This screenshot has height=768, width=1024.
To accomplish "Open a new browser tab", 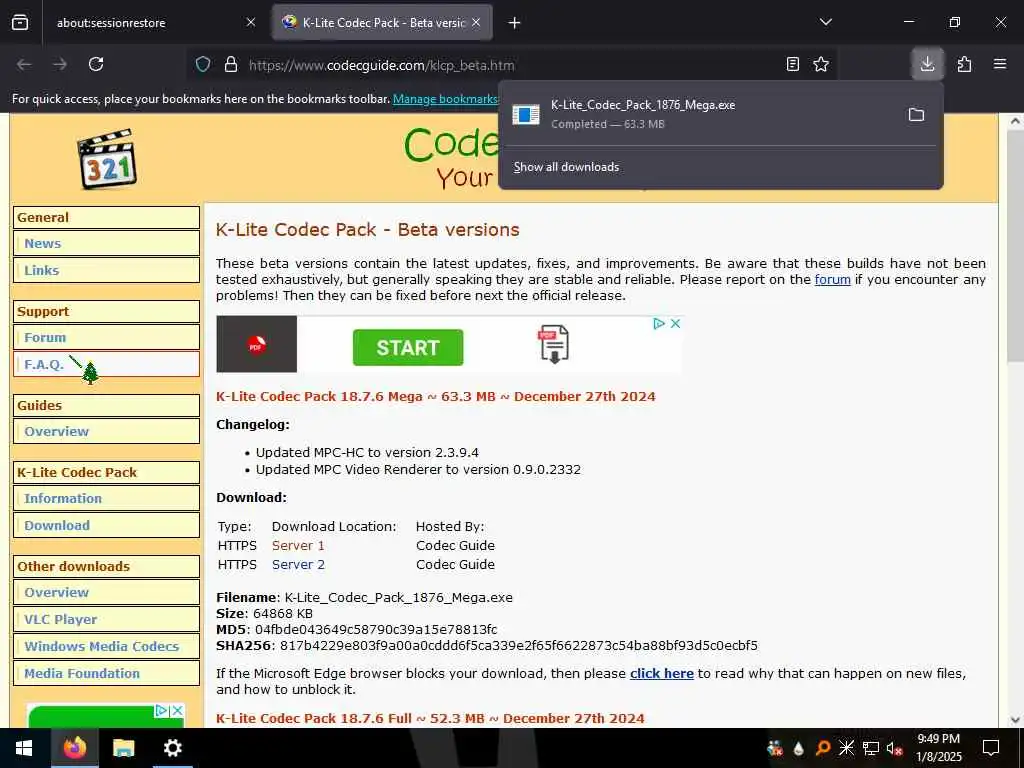I will tap(515, 23).
